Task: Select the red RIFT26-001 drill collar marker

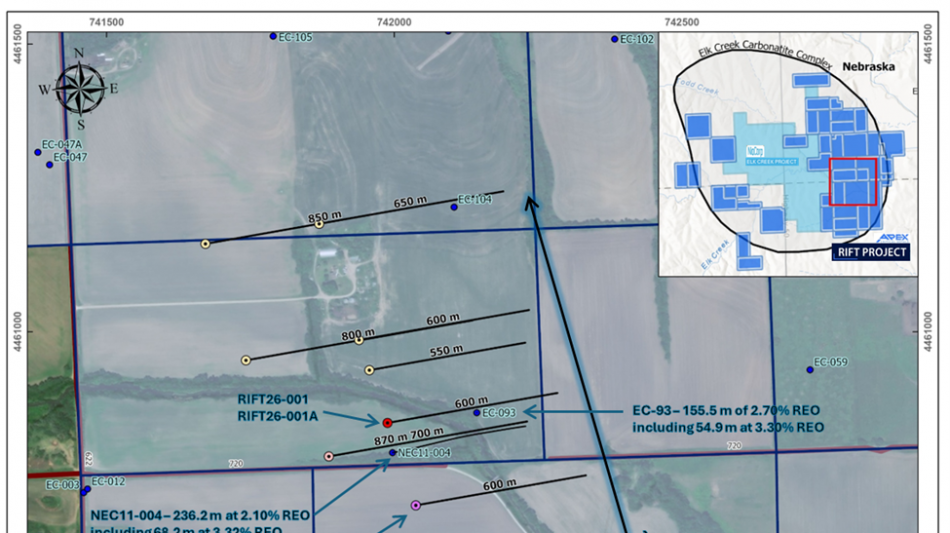Action: [387, 422]
